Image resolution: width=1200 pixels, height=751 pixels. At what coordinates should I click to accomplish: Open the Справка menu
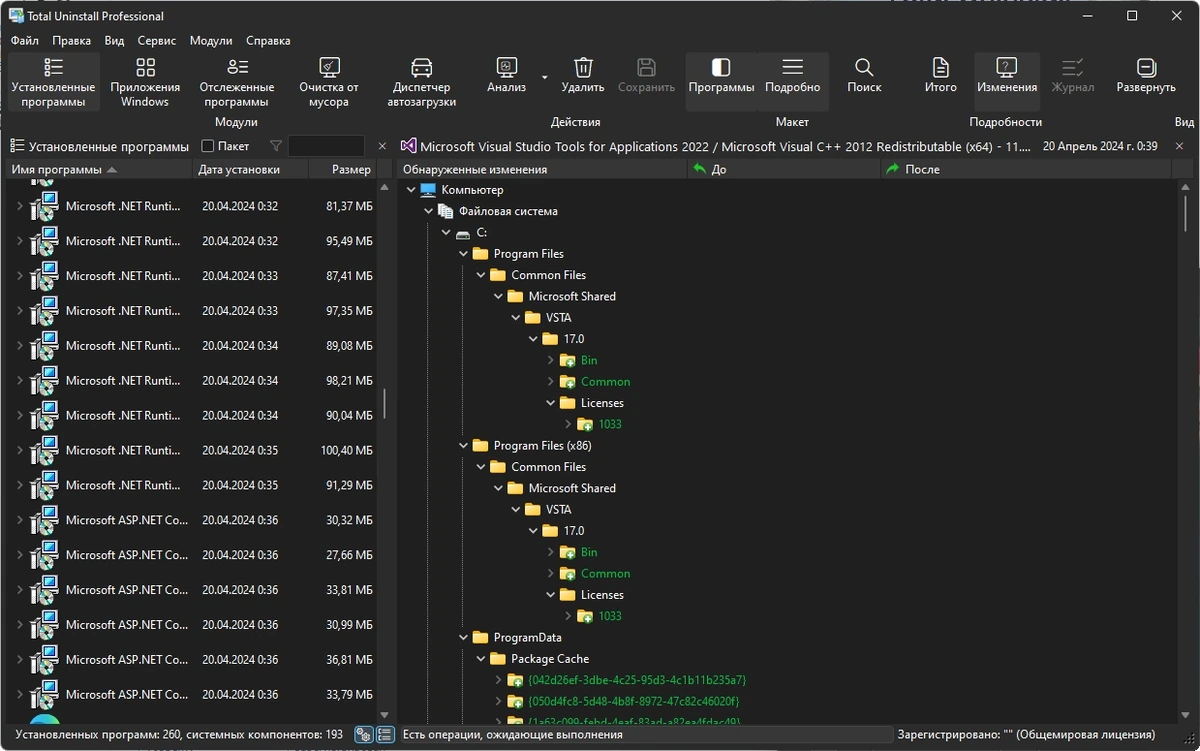pyautogui.click(x=268, y=41)
